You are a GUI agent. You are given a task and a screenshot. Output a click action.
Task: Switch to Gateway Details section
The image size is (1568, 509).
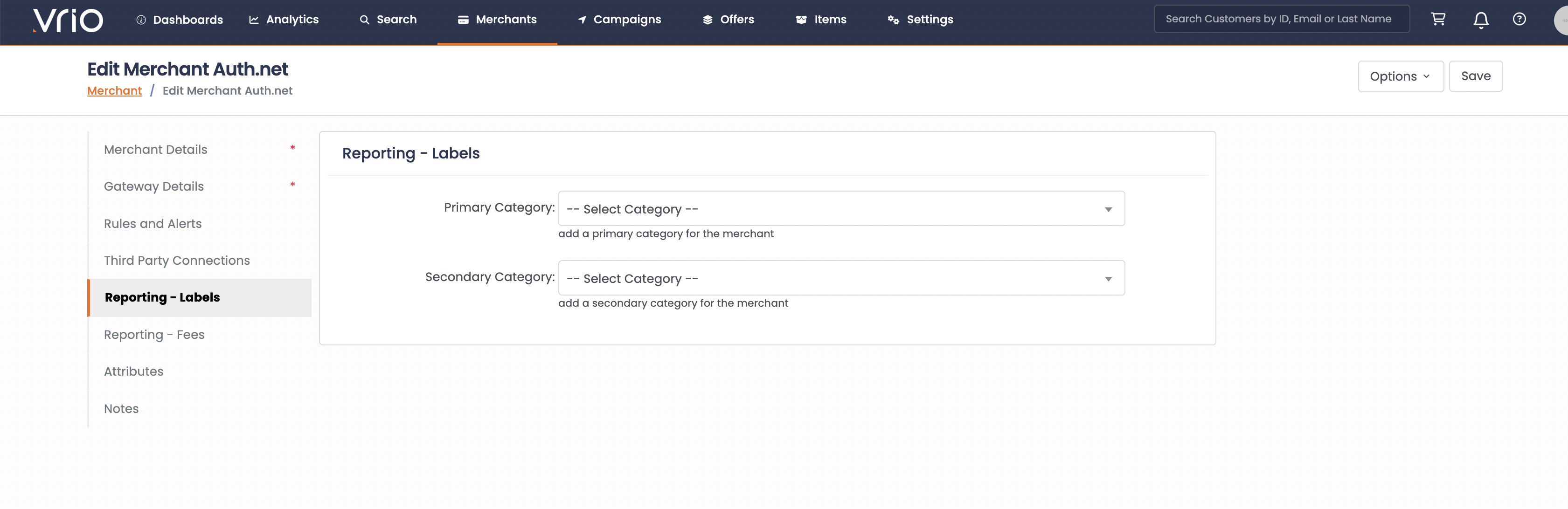coord(200,187)
